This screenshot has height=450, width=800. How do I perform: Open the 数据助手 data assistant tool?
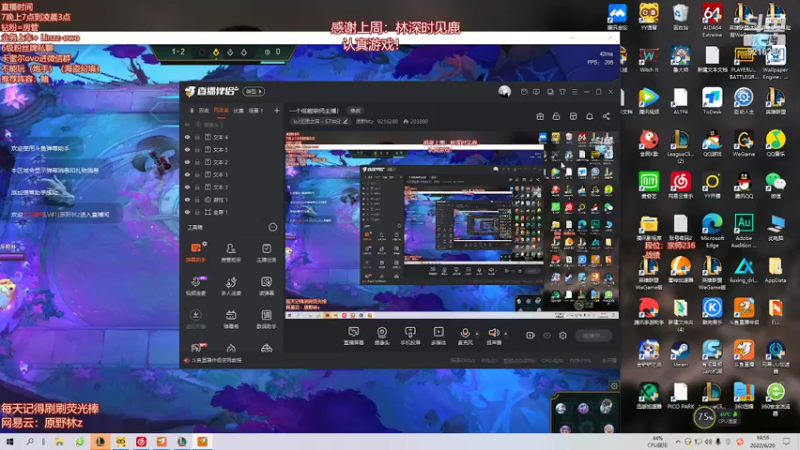pyautogui.click(x=266, y=319)
